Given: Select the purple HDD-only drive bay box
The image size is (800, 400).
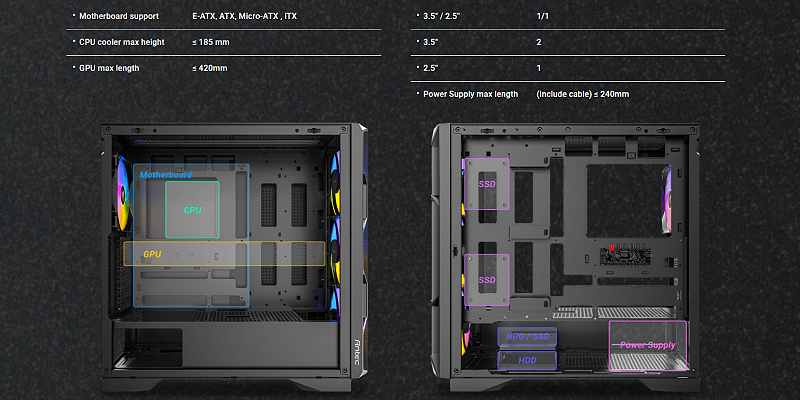Looking at the screenshot, I should [x=527, y=359].
